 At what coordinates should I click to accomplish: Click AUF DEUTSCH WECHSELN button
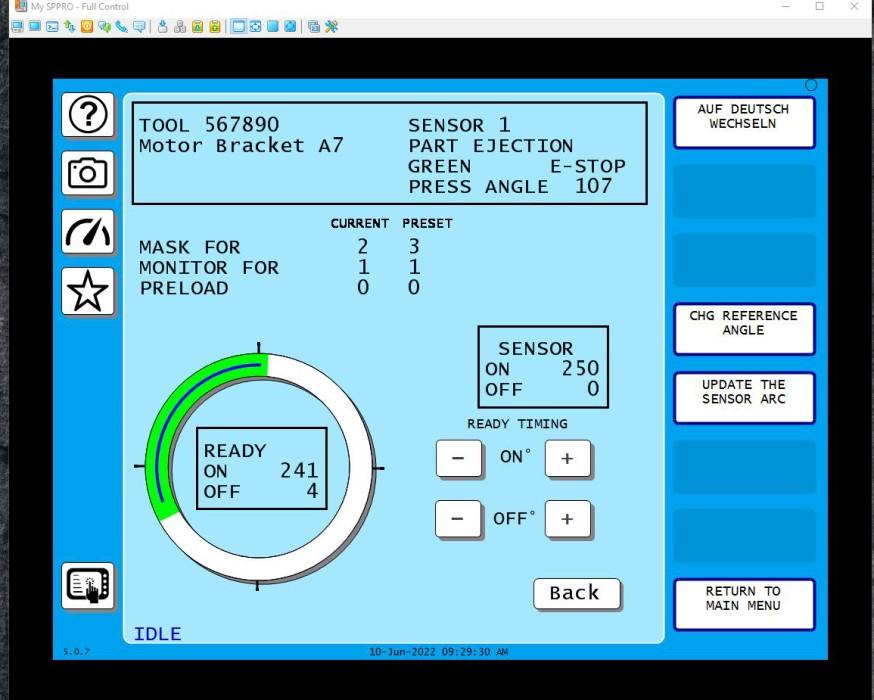coord(744,123)
